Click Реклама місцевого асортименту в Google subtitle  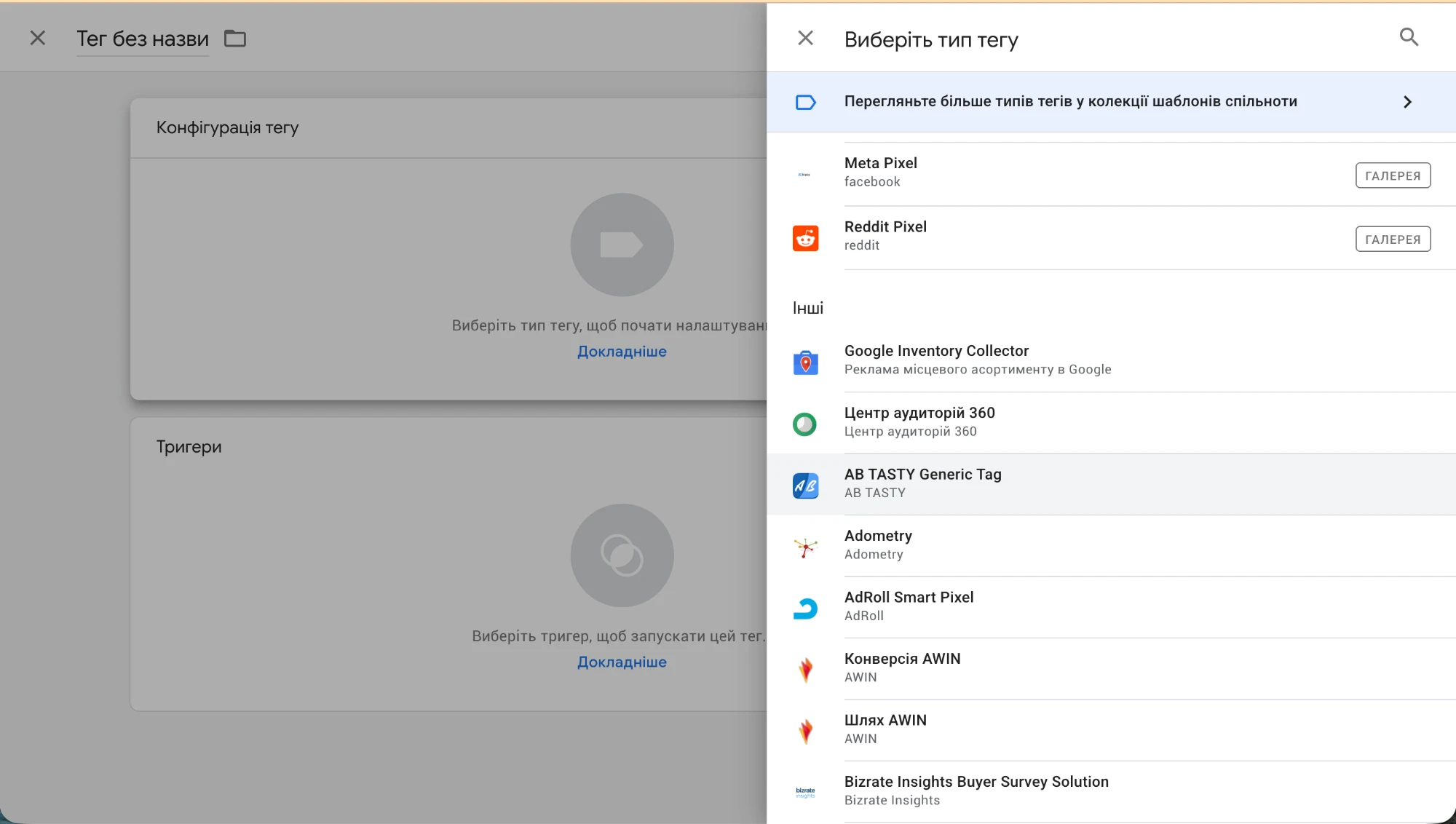(x=978, y=370)
